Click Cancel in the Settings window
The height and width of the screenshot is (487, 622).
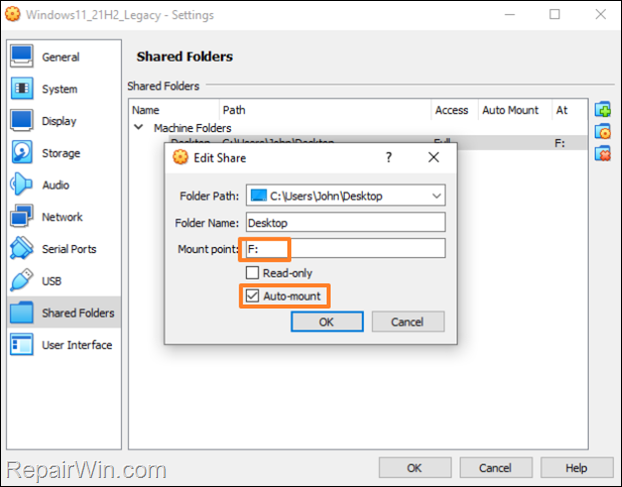[495, 468]
